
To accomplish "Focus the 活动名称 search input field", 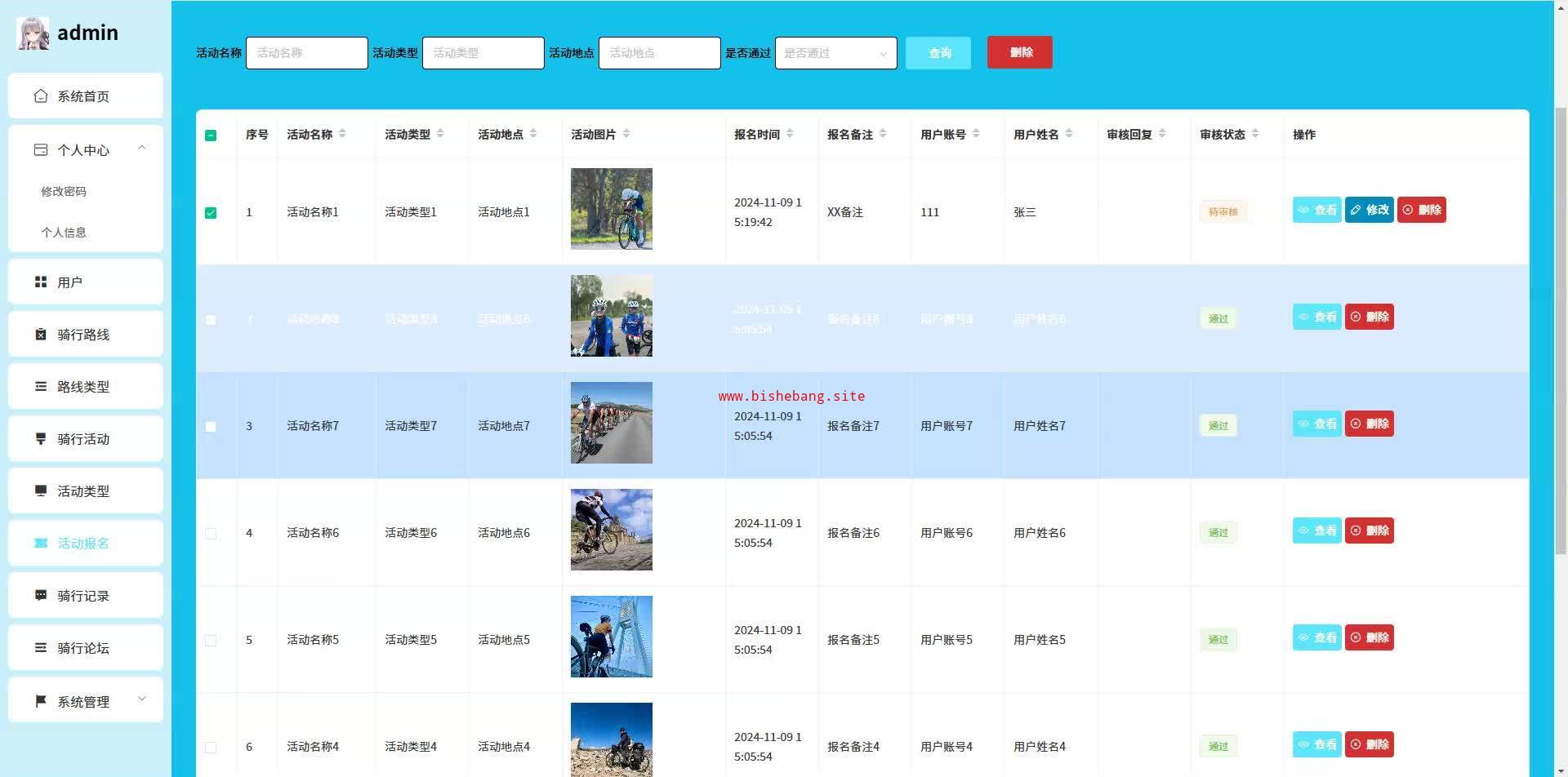I will click(306, 53).
